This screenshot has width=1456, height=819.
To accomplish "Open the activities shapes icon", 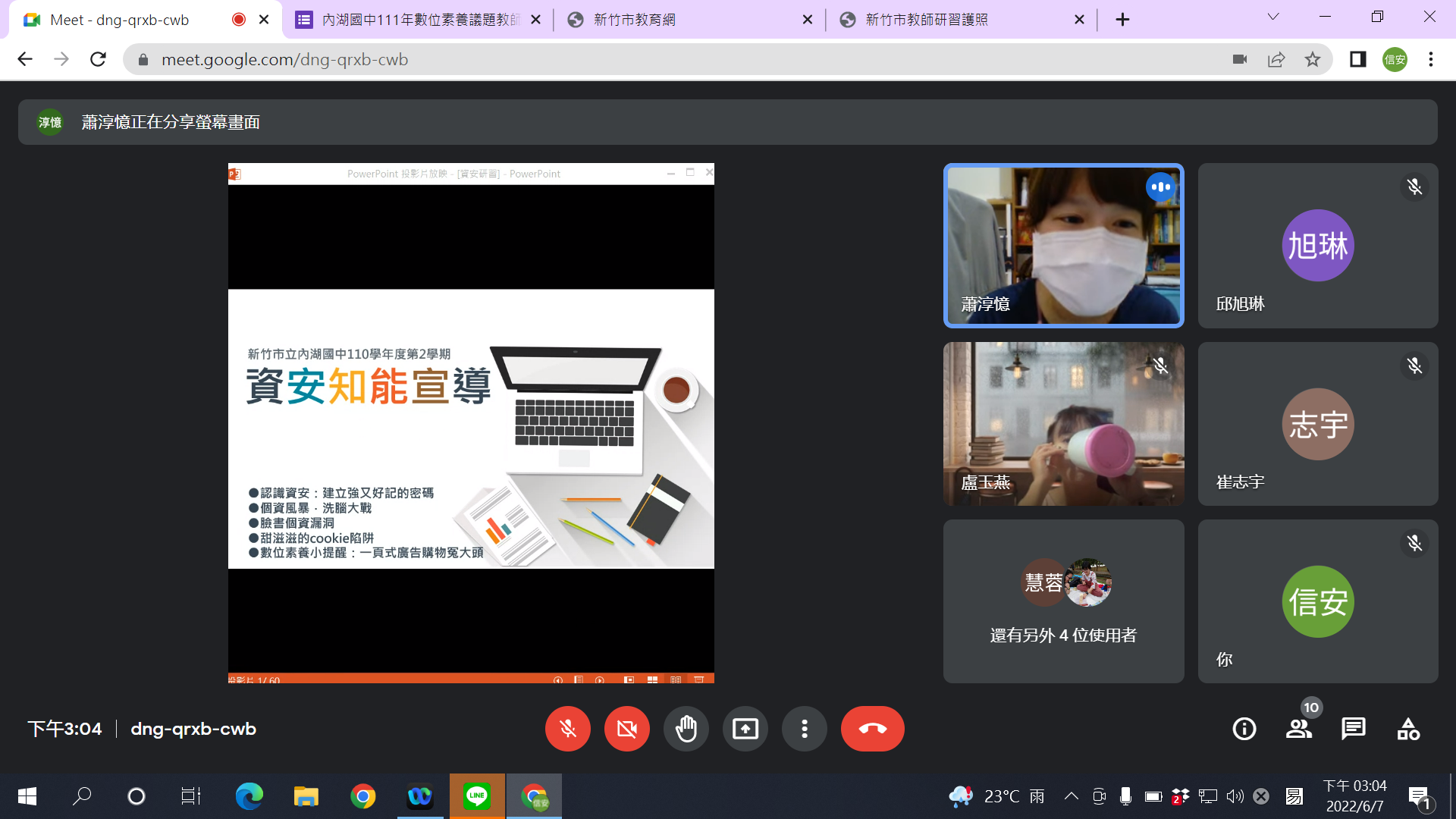I will click(x=1408, y=729).
